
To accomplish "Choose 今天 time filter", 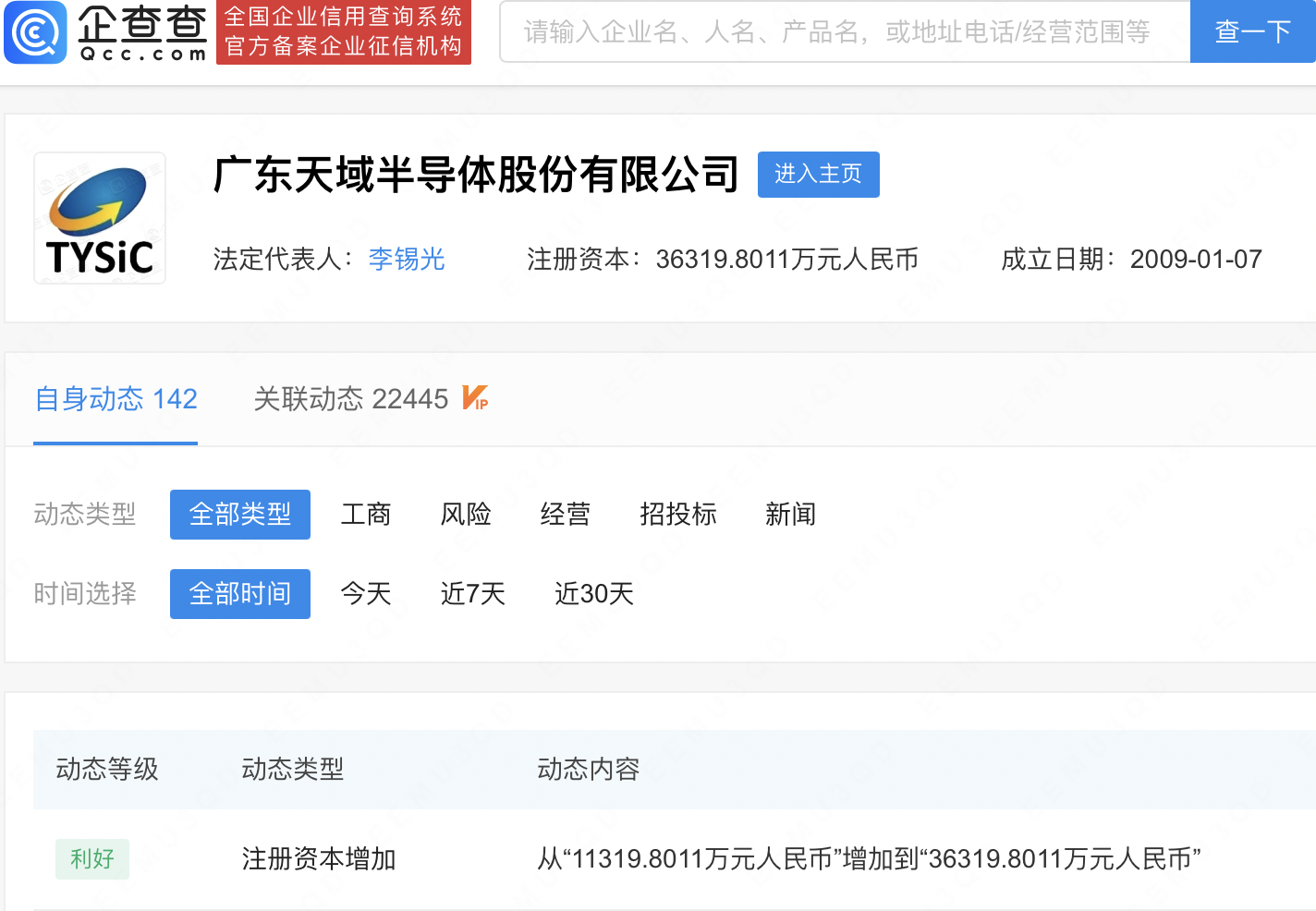I will (x=366, y=594).
